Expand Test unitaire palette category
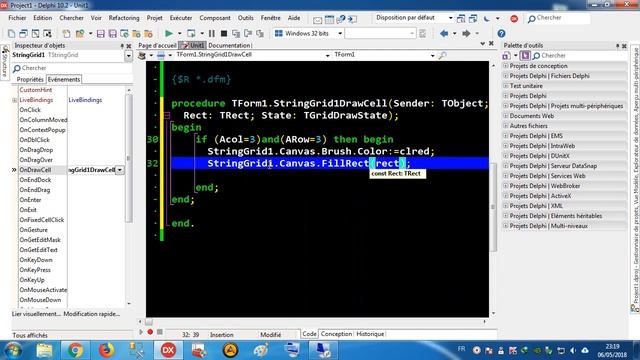The image size is (640, 360). coord(506,86)
